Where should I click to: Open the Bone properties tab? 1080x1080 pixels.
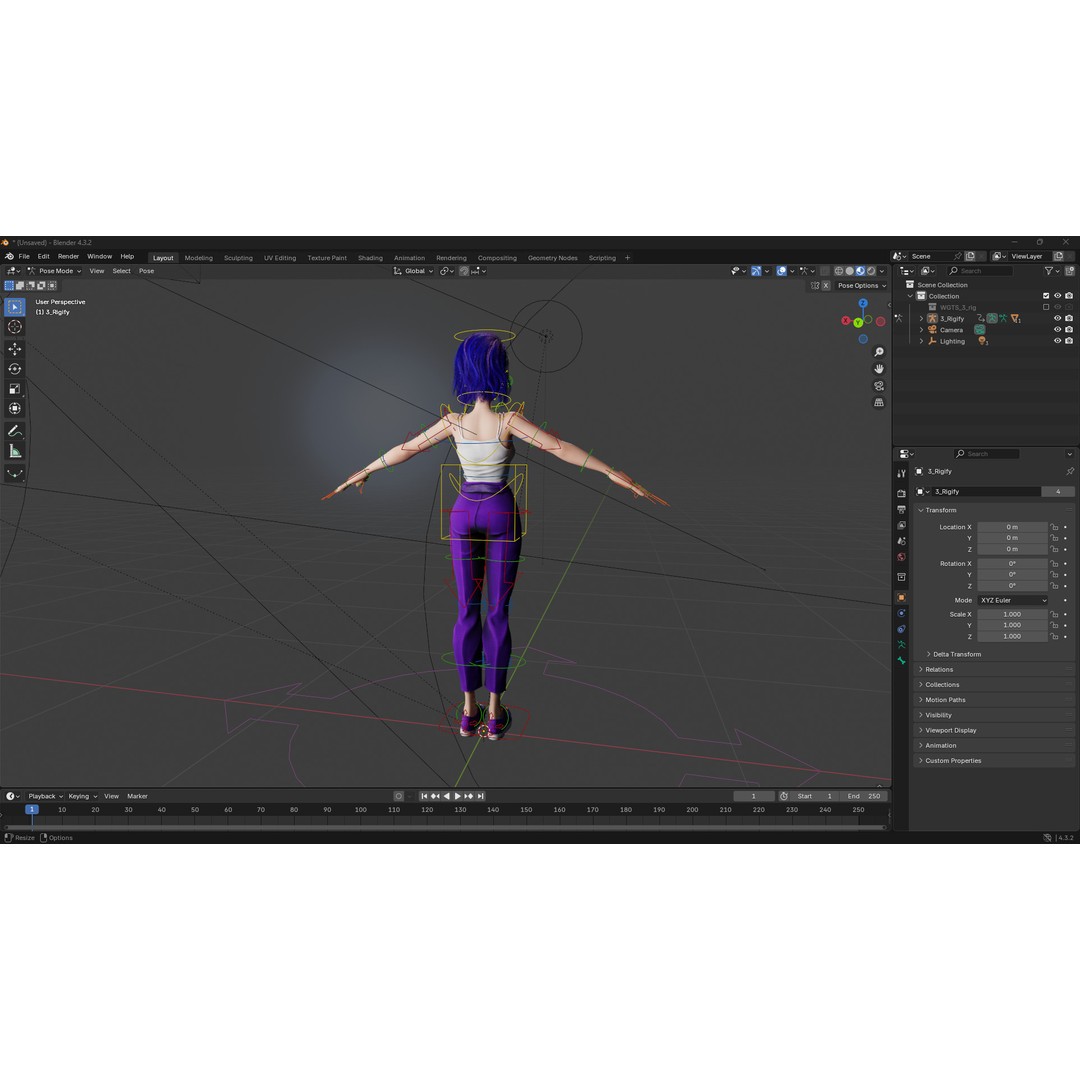point(901,661)
